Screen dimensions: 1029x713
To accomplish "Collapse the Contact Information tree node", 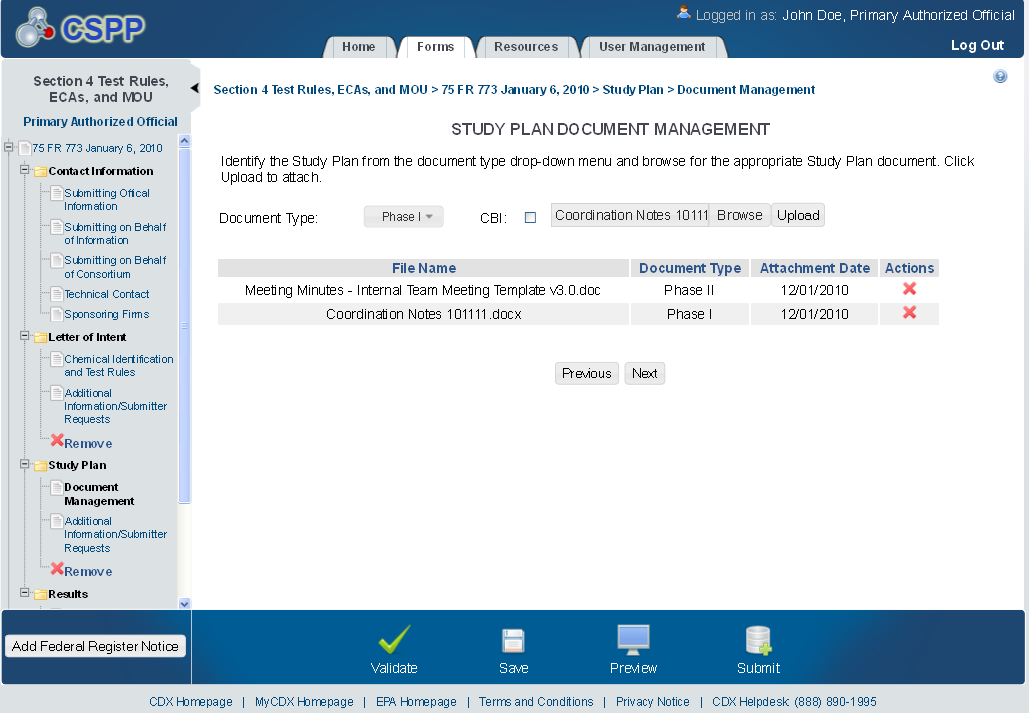I will click(25, 170).
